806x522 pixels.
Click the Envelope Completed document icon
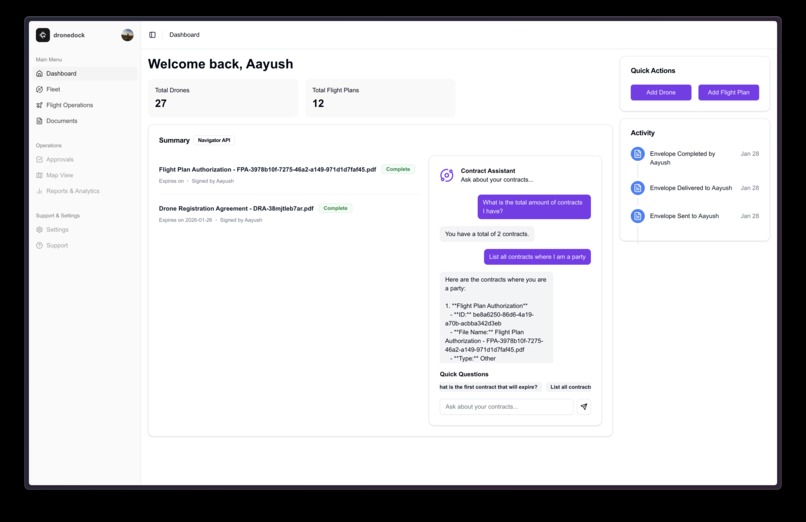pos(637,154)
